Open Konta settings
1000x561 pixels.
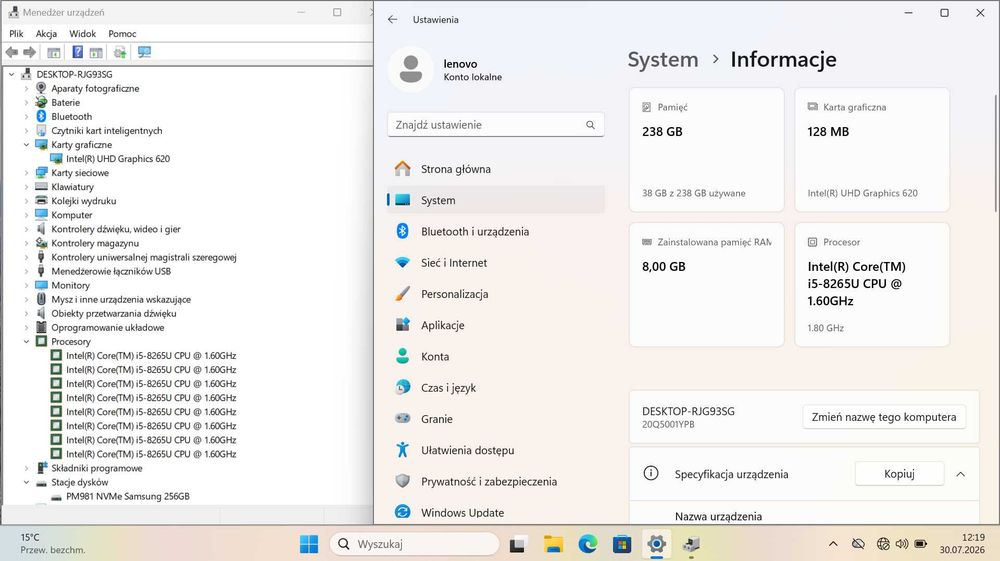point(496,356)
